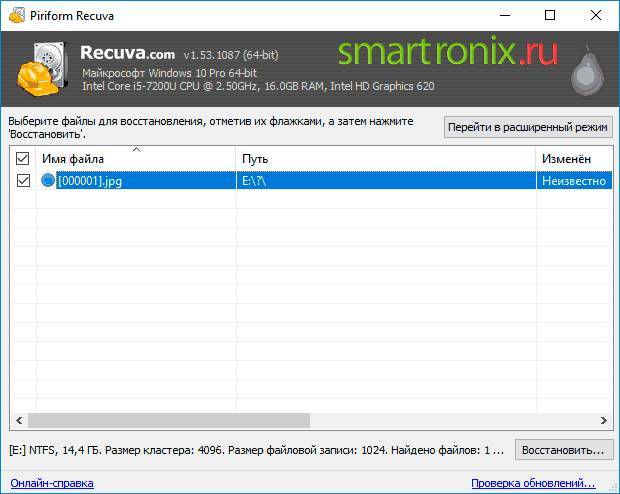
Task: Select the [000001].jpg file name
Action: pyautogui.click(x=90, y=181)
